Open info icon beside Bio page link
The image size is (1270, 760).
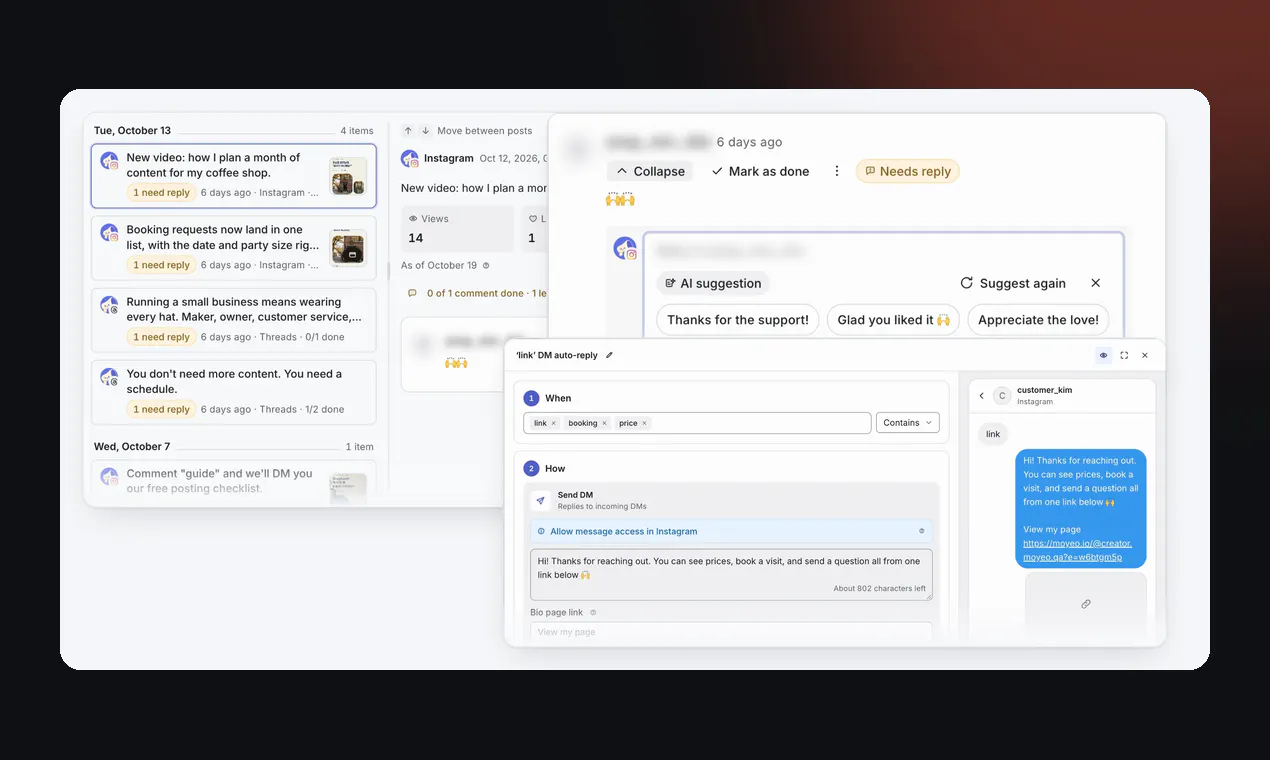tap(593, 612)
